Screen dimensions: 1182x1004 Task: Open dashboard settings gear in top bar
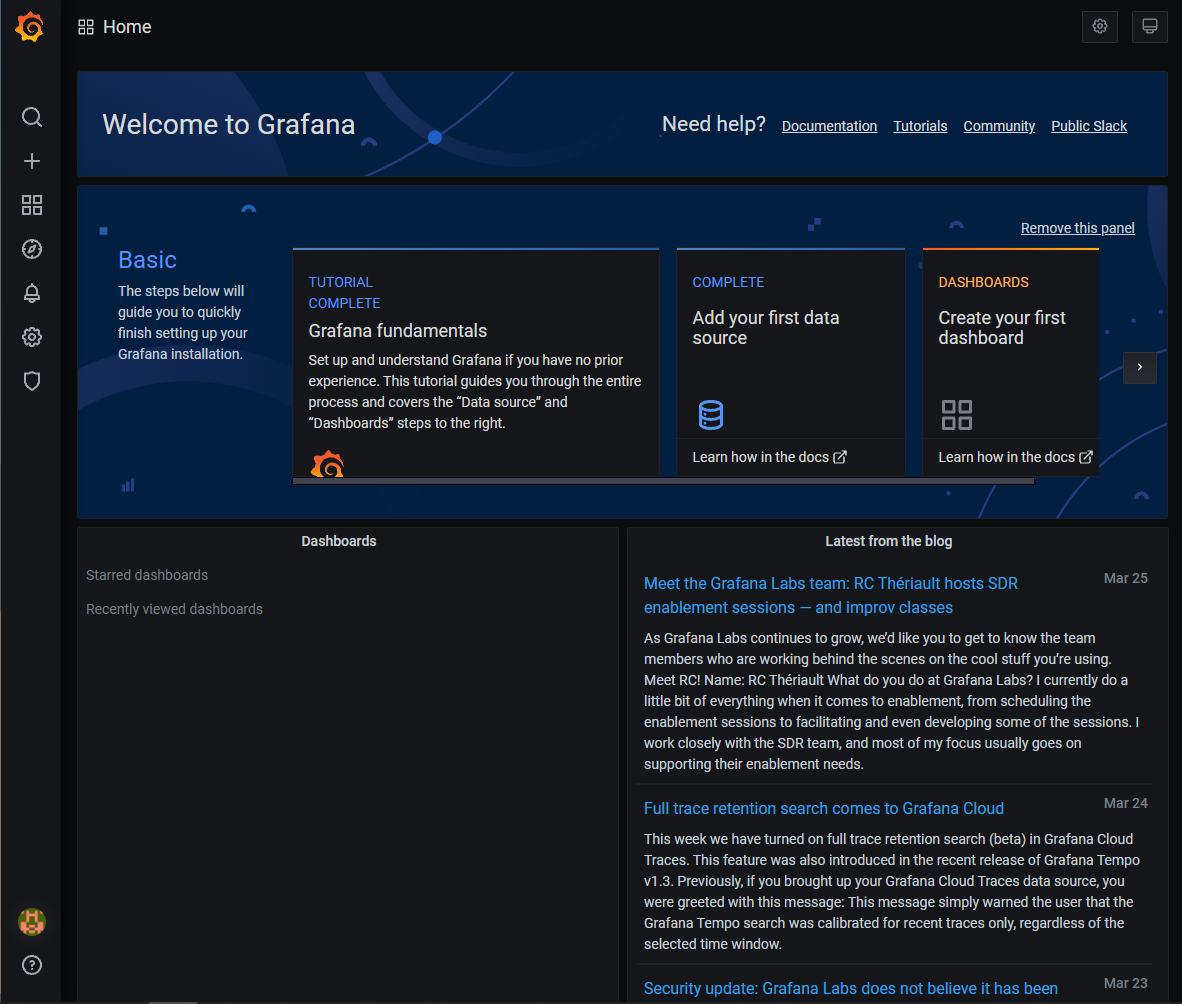1100,26
